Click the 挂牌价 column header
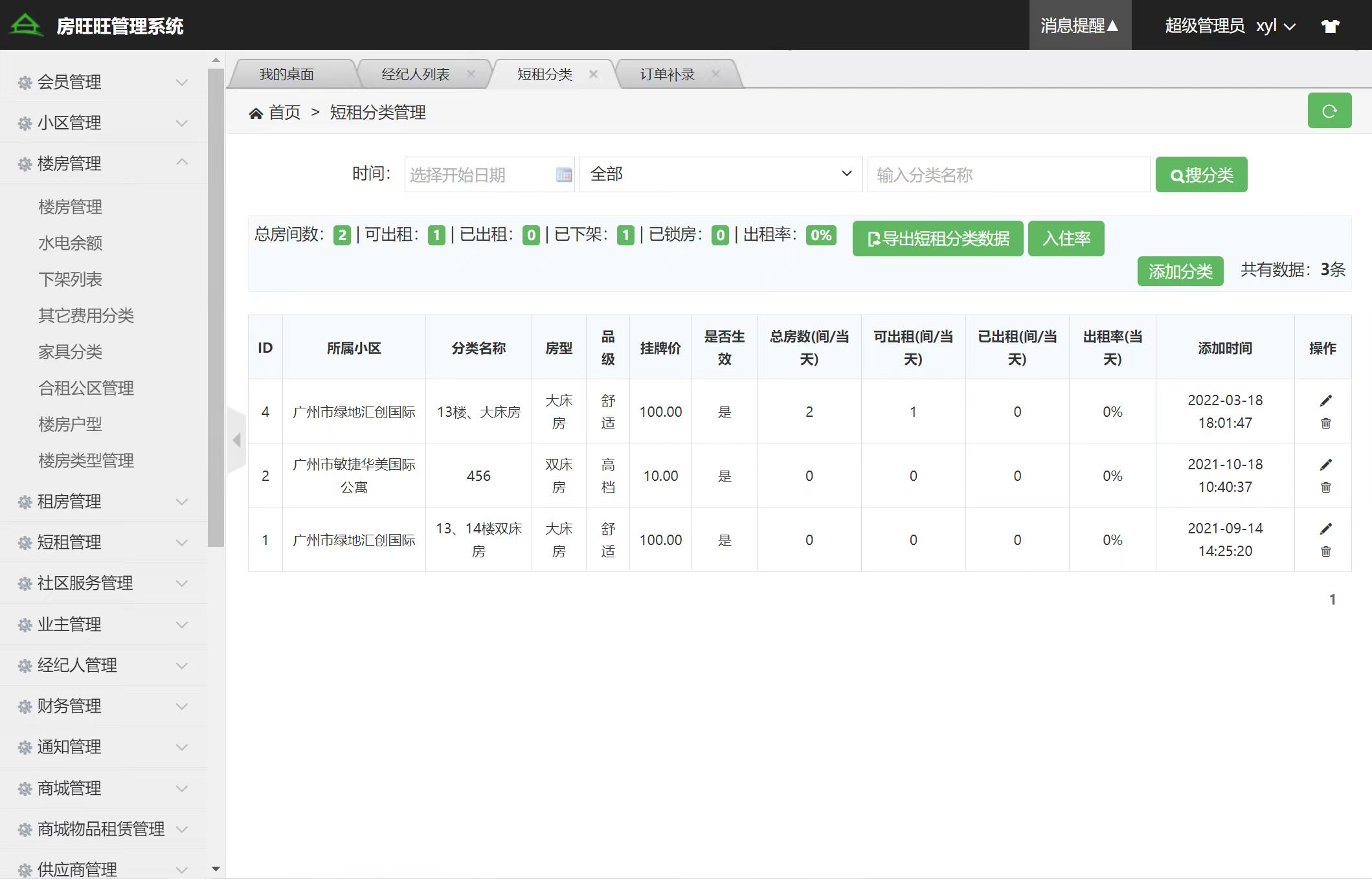Viewport: 1372px width, 879px height. 660,348
